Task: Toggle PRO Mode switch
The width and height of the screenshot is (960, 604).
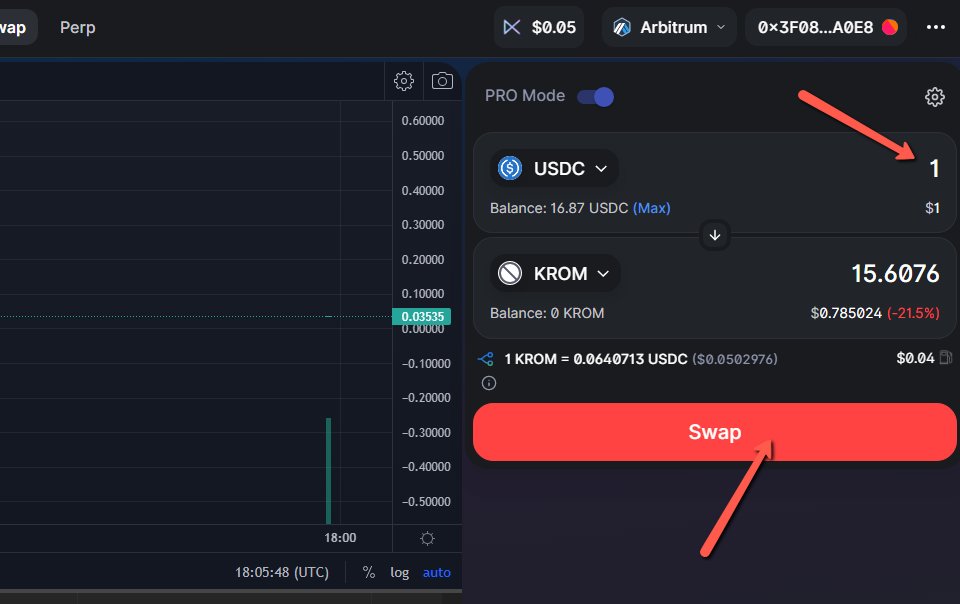Action: point(596,97)
